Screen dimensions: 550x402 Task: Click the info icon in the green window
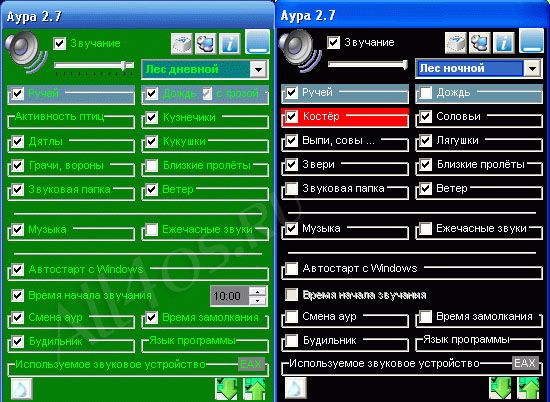click(230, 44)
